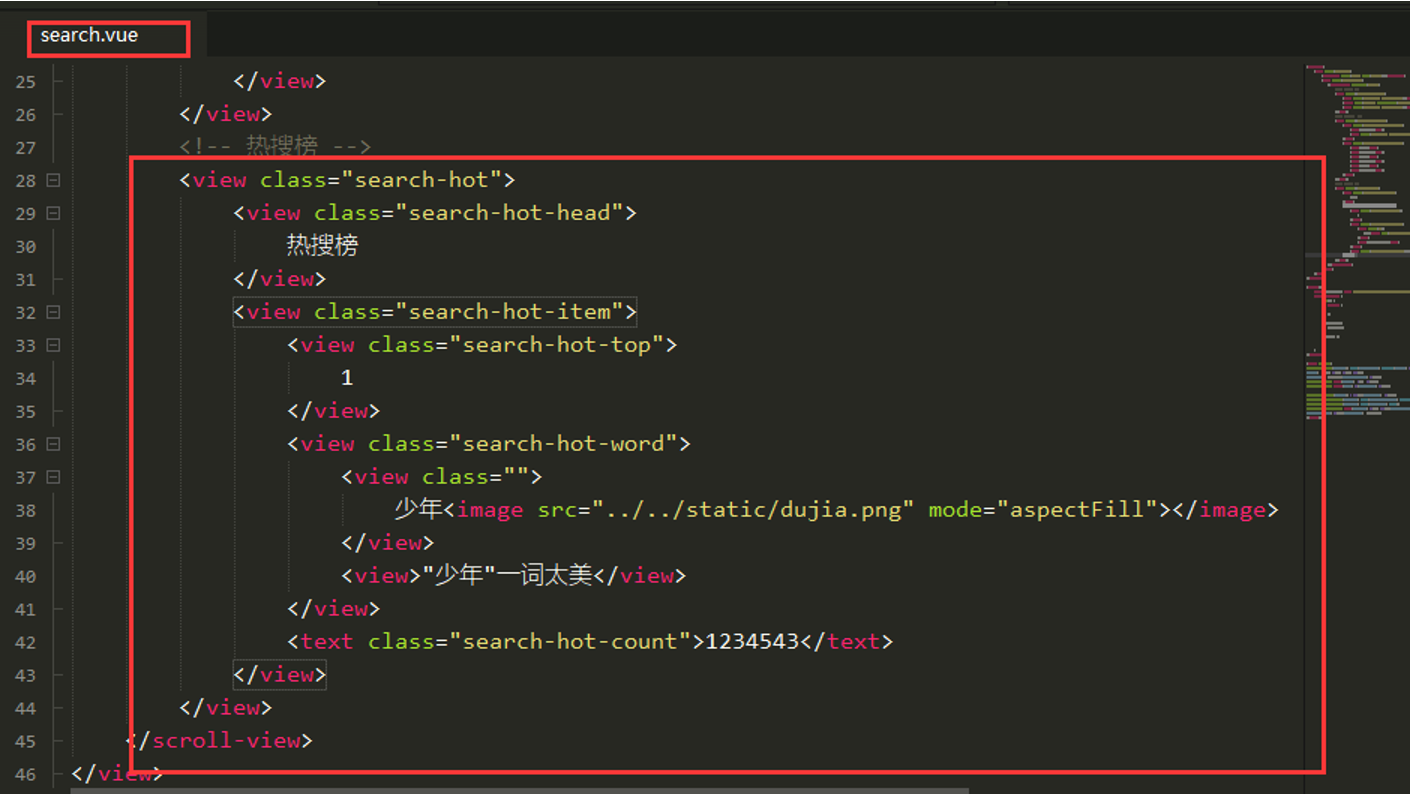Click "search-hot-word" class value
Viewport: 1410px width, 794px height.
pyautogui.click(x=563, y=443)
